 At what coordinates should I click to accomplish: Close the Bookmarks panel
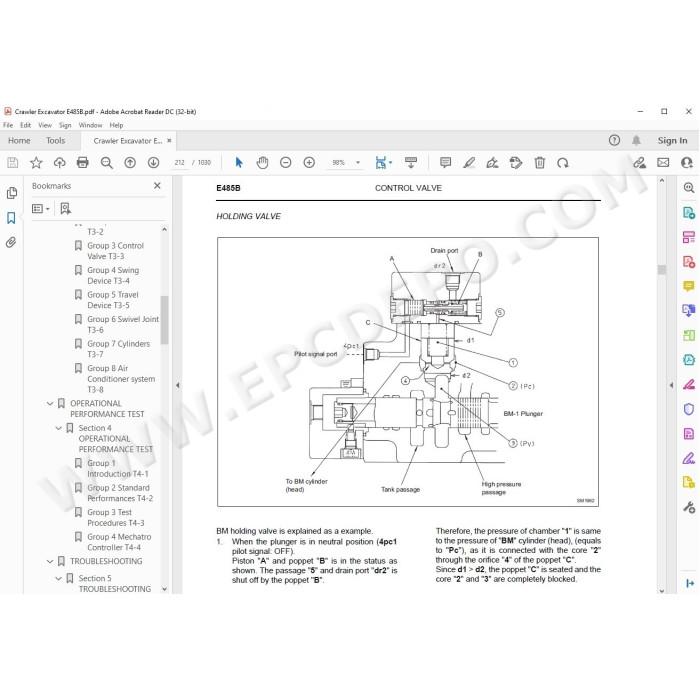pos(157,186)
